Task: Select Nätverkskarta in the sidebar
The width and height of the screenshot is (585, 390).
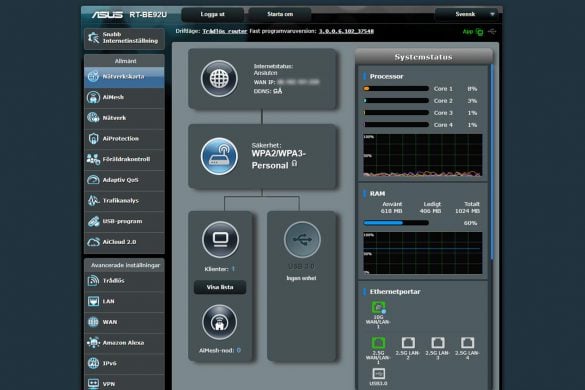Action: [124, 77]
